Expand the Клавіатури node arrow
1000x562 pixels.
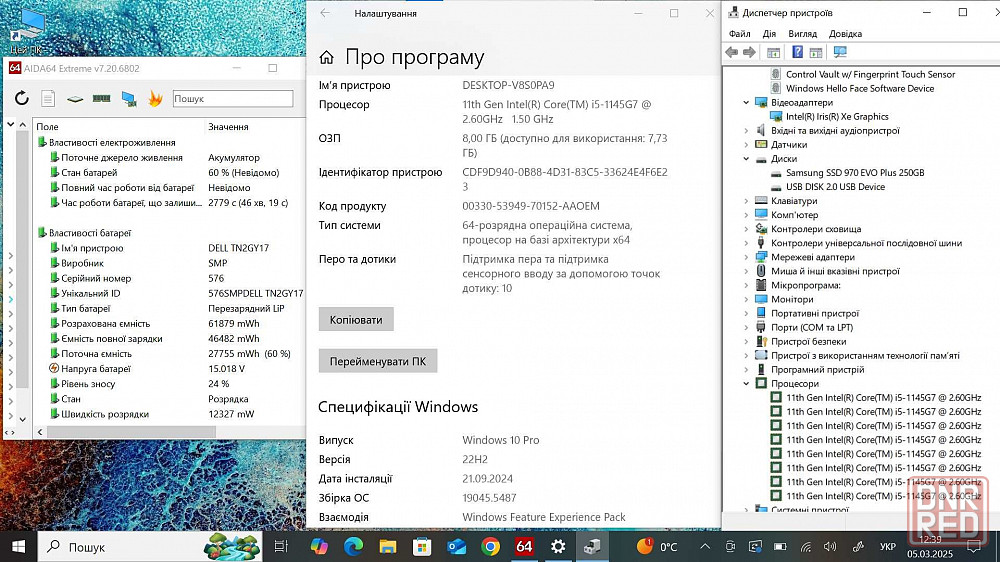(x=746, y=200)
